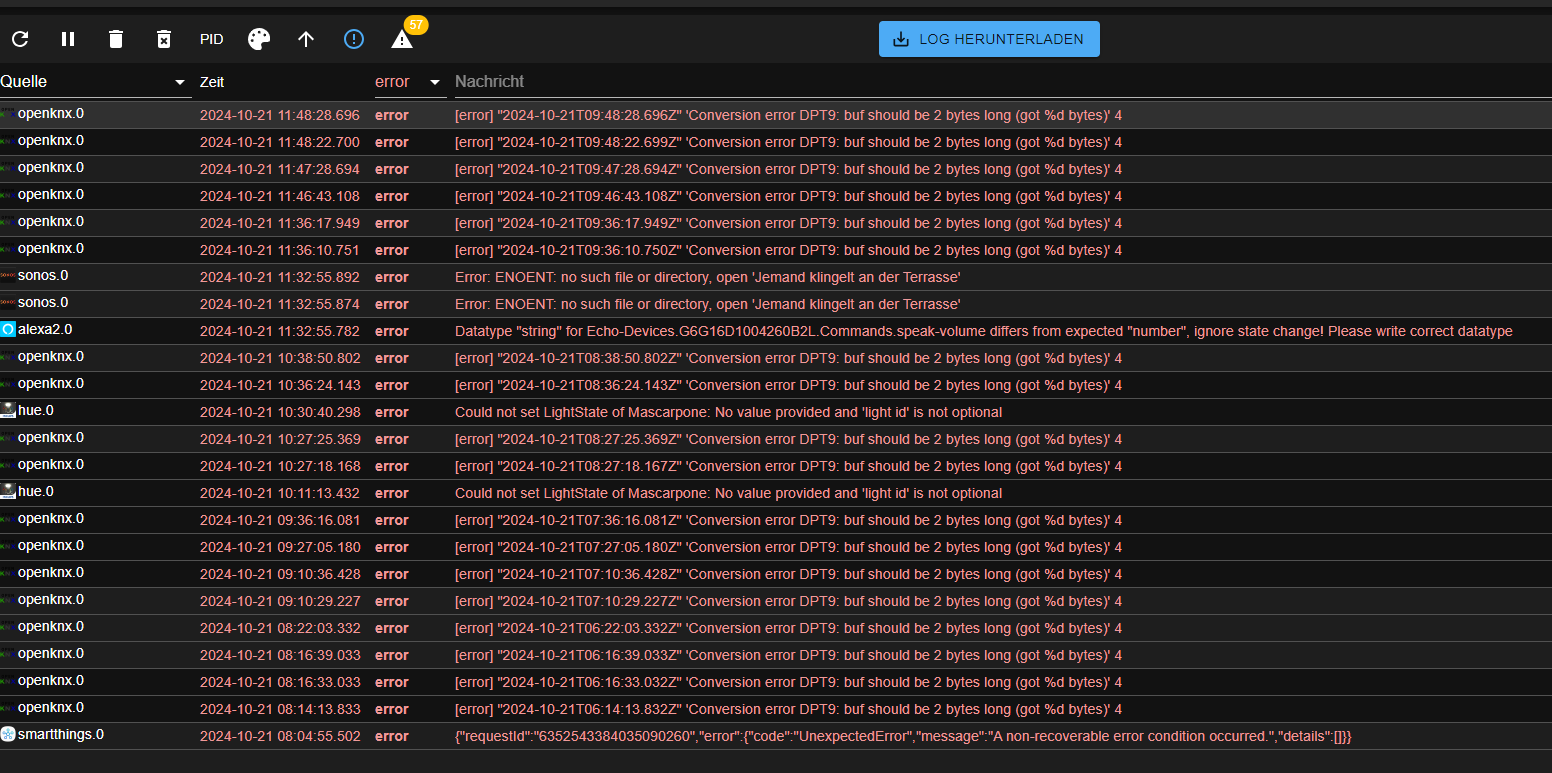Click timestamp 2024-10-21 10:38:50.802
The width and height of the screenshot is (1552, 773).
[x=280, y=358]
